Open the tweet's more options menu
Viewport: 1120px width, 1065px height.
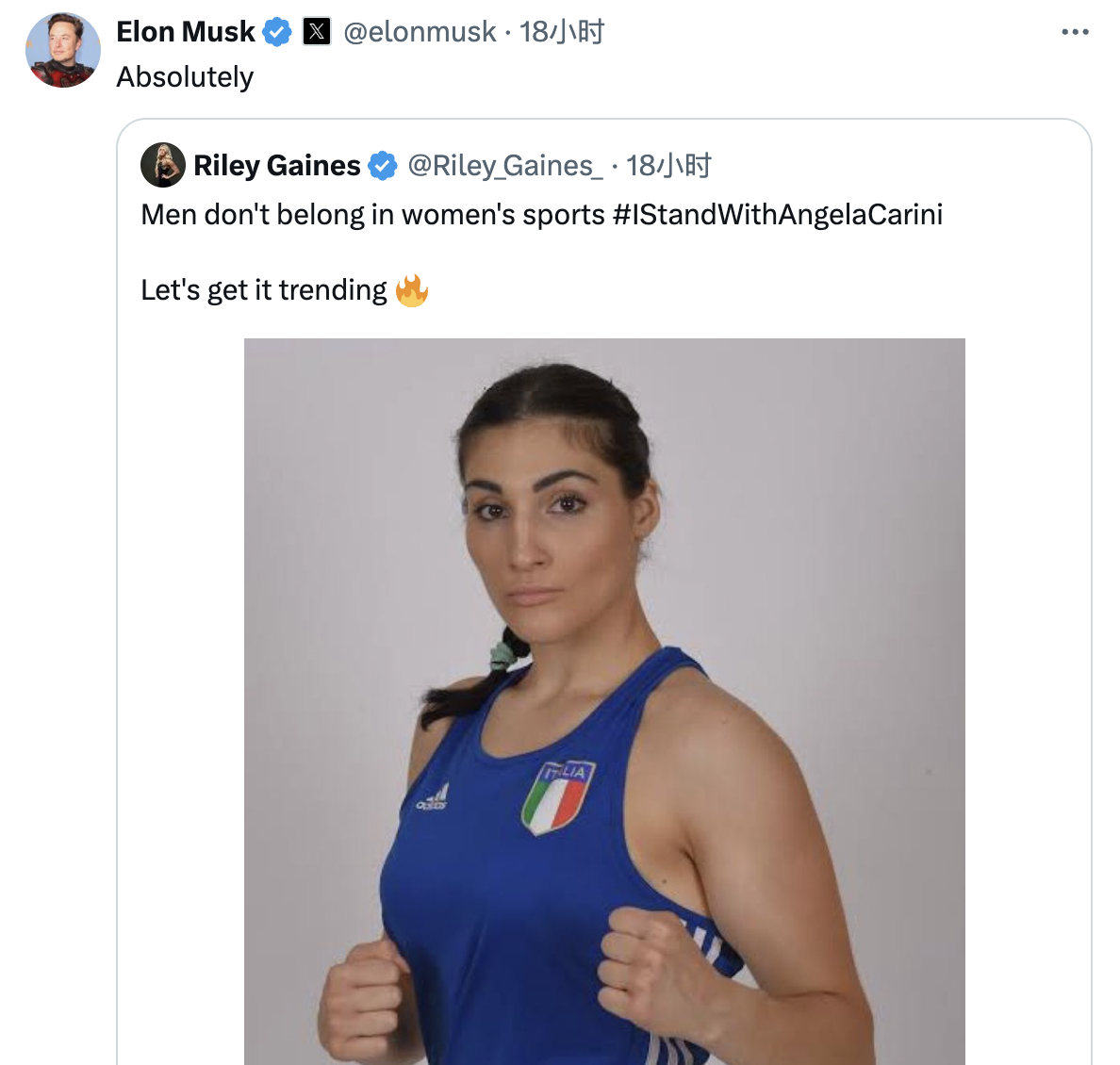point(1075,32)
